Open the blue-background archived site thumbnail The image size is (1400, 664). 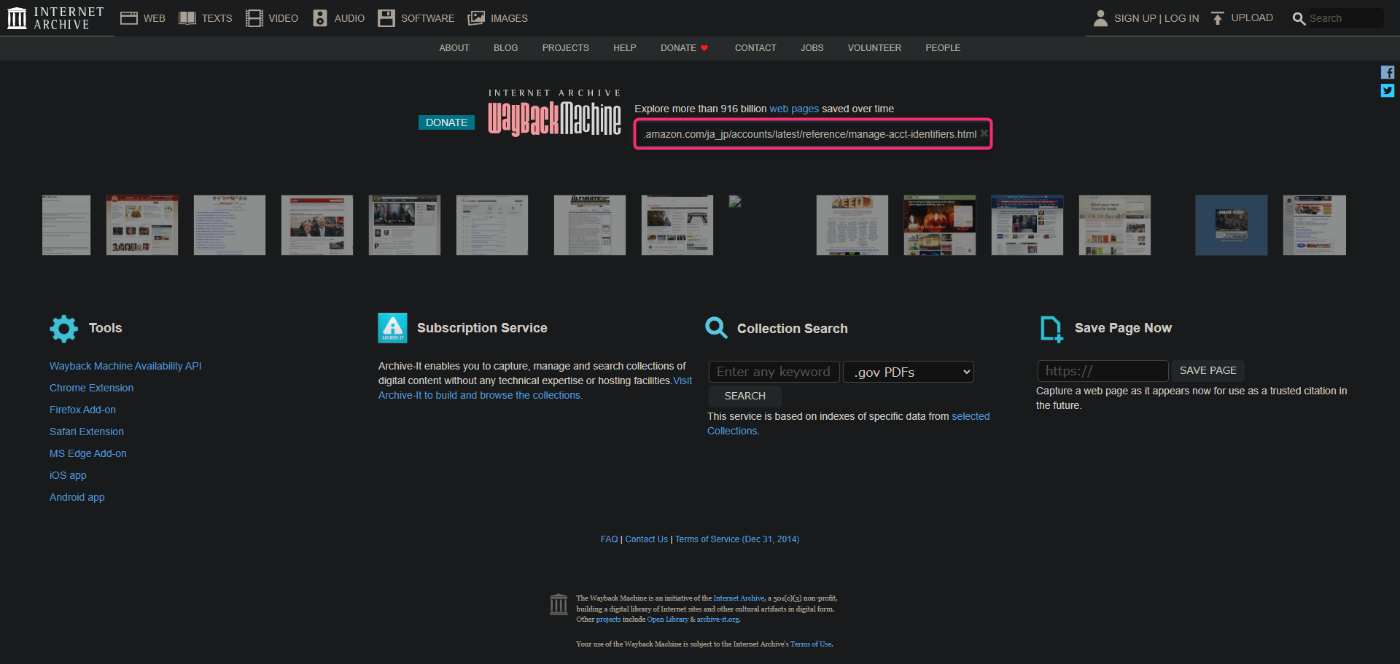pos(1231,225)
